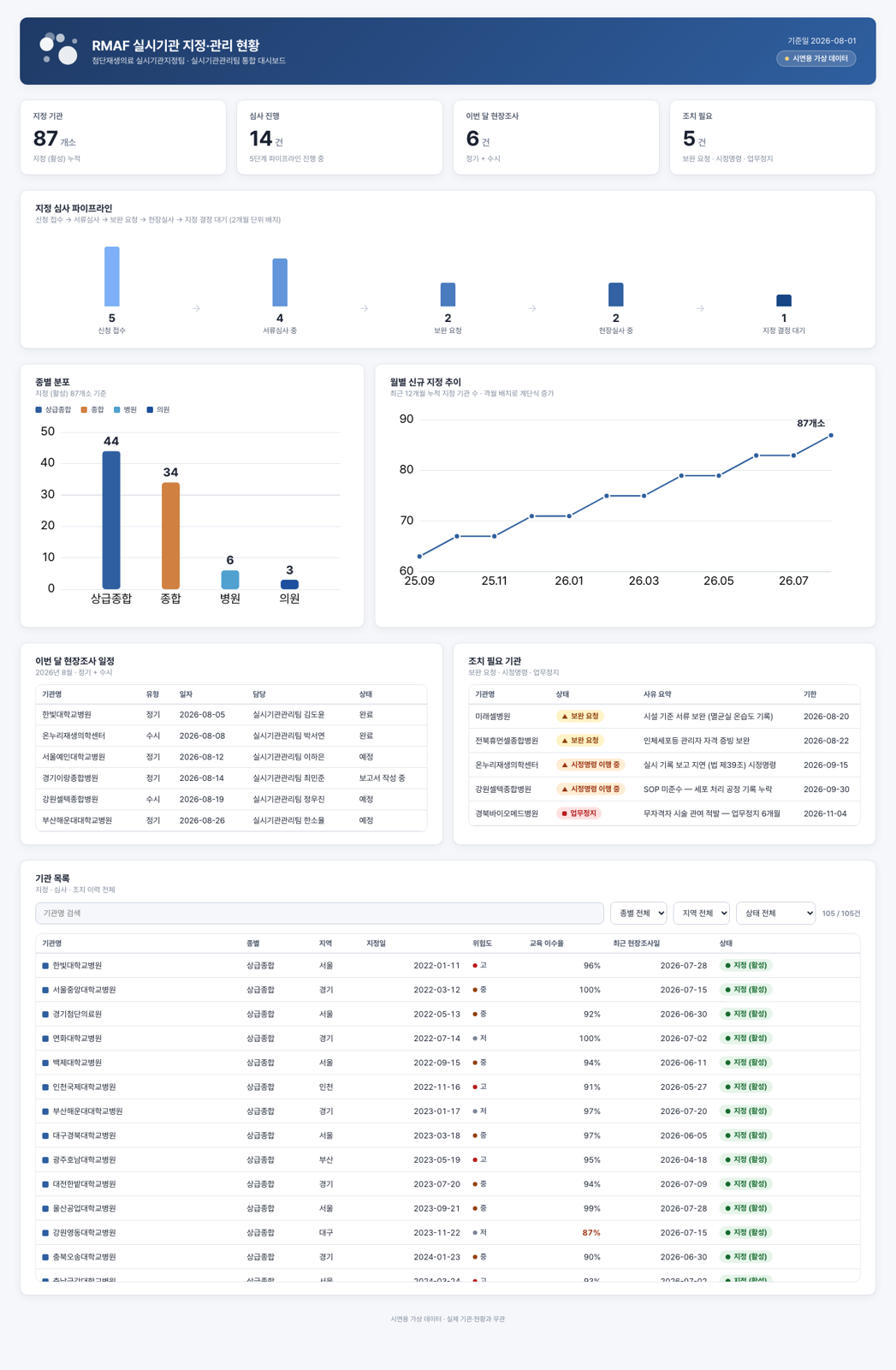Image resolution: width=896 pixels, height=1370 pixels.
Task: Click the 지정 결정 대기 pipeline bar
Action: (x=784, y=301)
